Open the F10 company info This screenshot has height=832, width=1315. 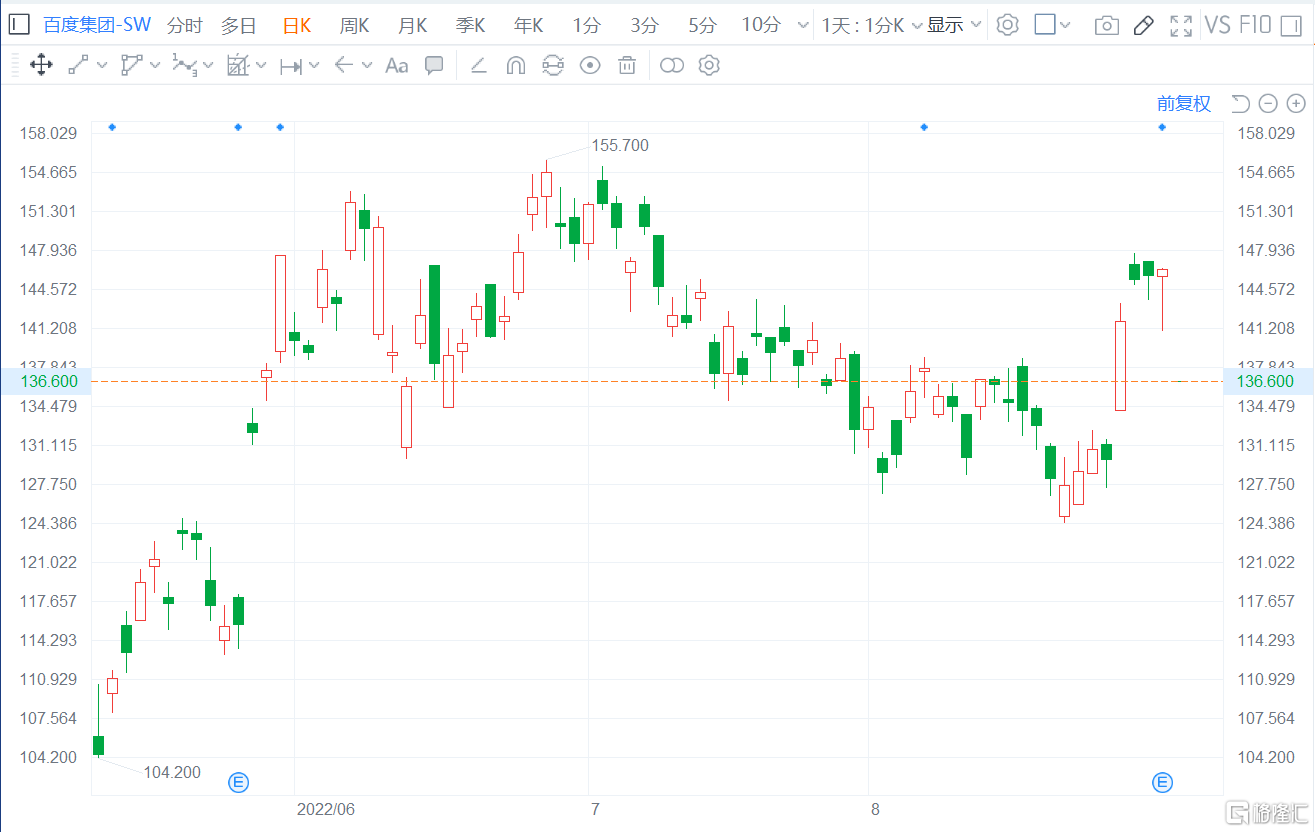[1255, 25]
